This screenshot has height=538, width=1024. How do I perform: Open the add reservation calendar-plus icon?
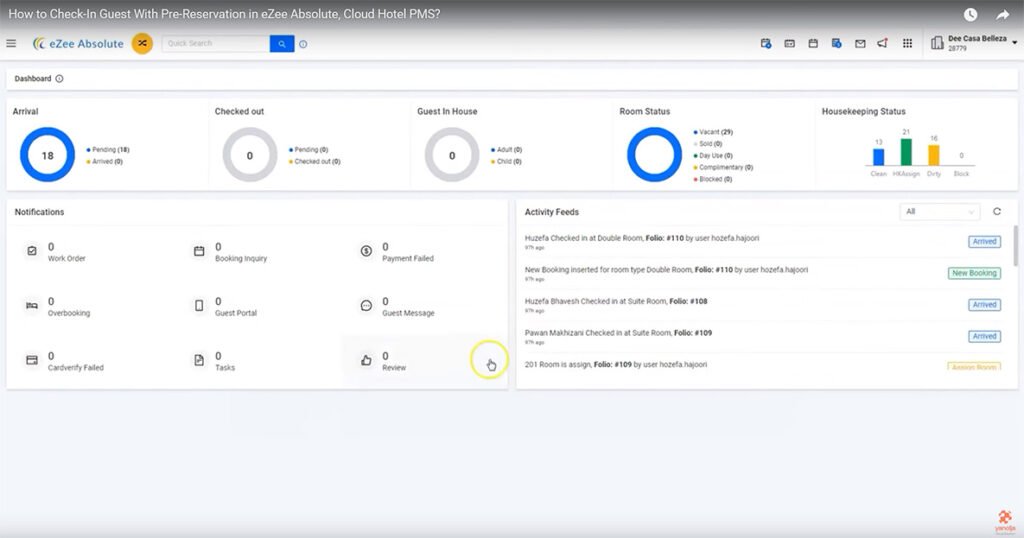766,43
